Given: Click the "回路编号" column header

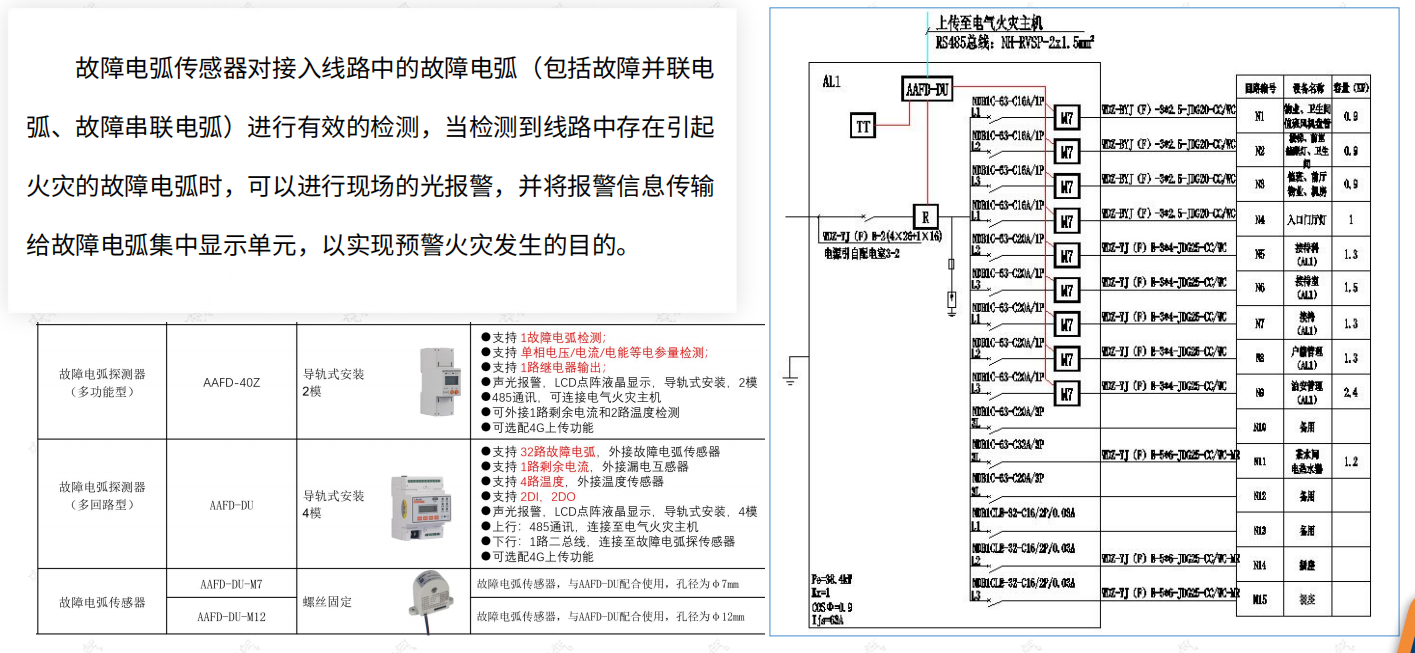Looking at the screenshot, I should (x=1259, y=88).
